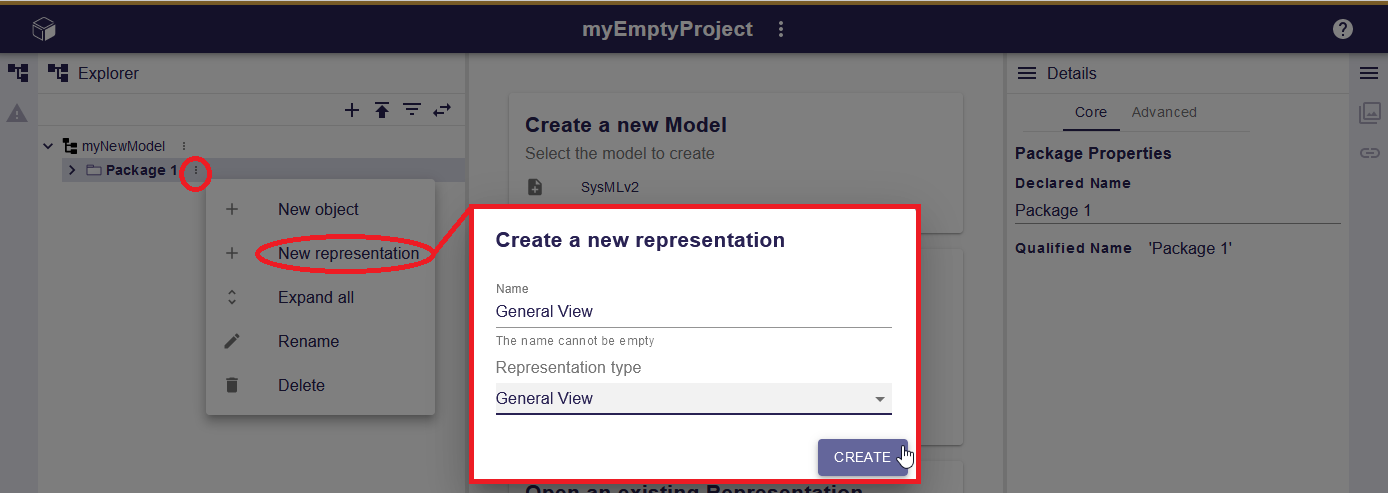Collapse the myNewModel tree node

point(48,146)
